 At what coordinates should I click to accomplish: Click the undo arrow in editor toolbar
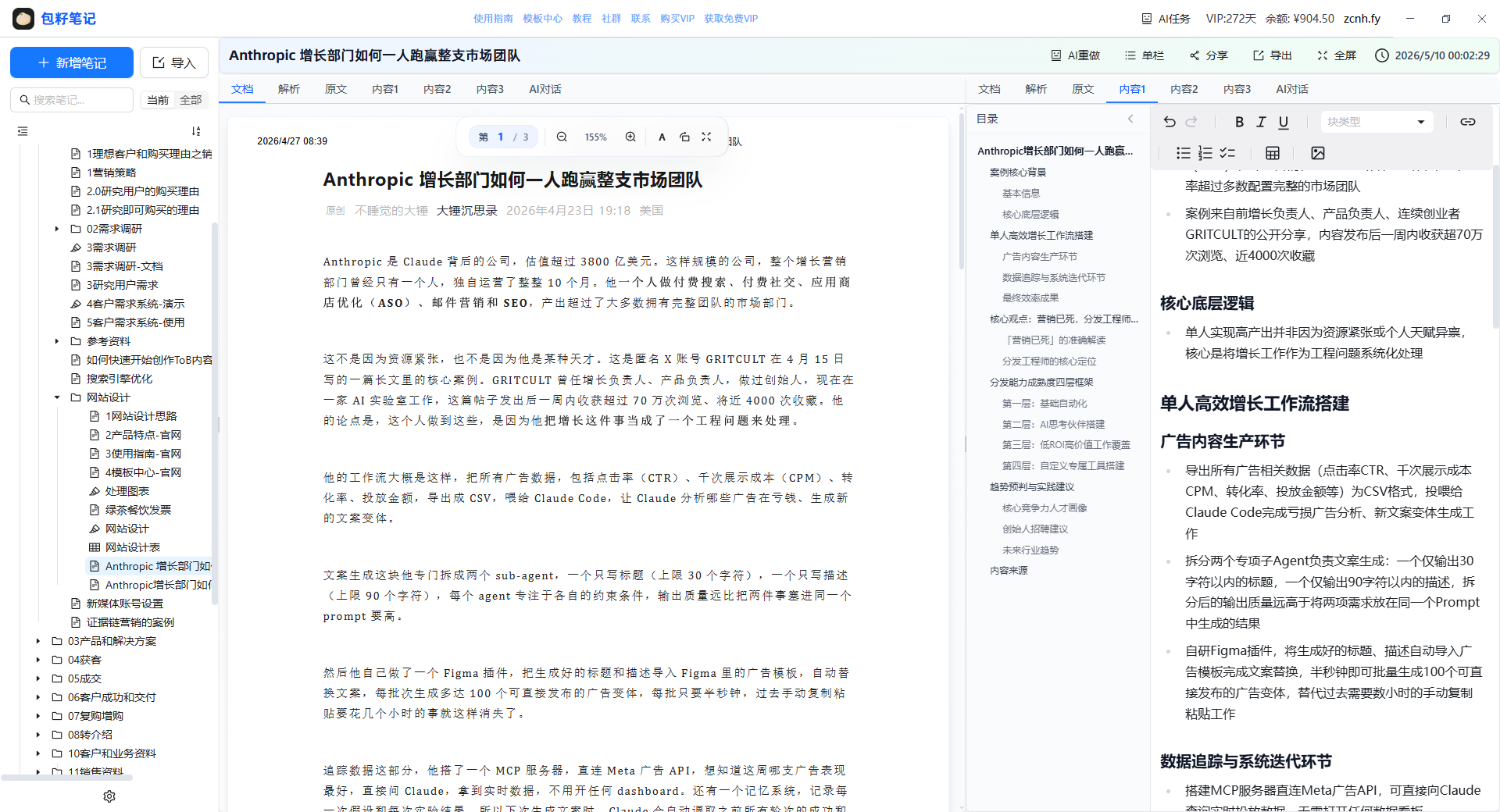pos(1170,122)
